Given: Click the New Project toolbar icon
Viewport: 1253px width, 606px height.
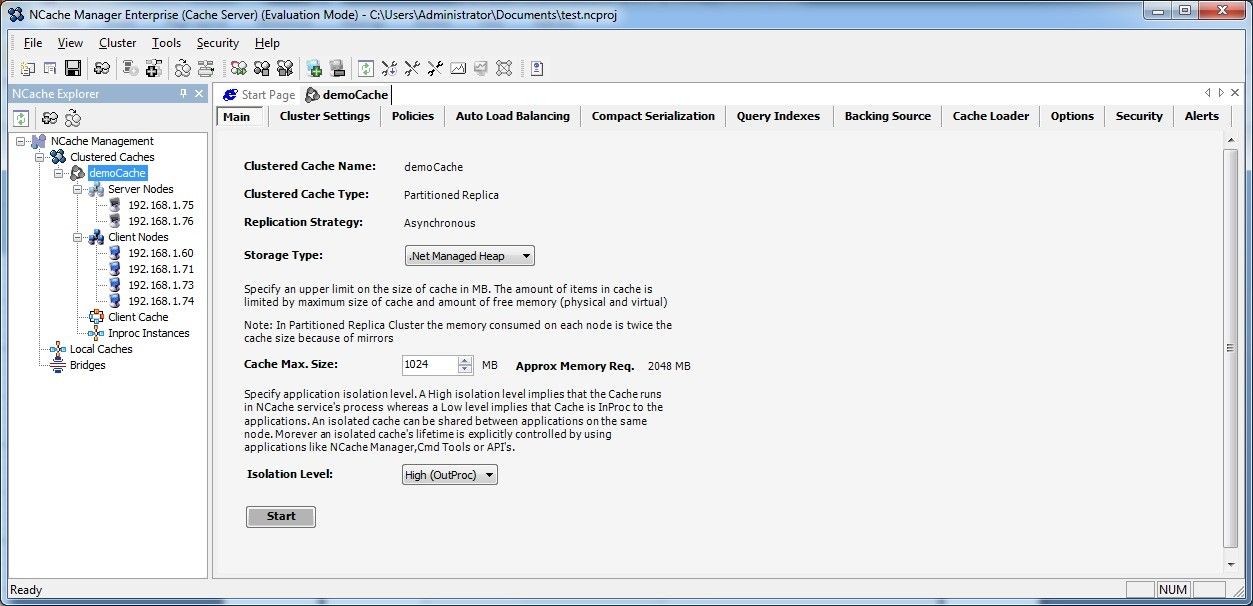Looking at the screenshot, I should pos(27,68).
